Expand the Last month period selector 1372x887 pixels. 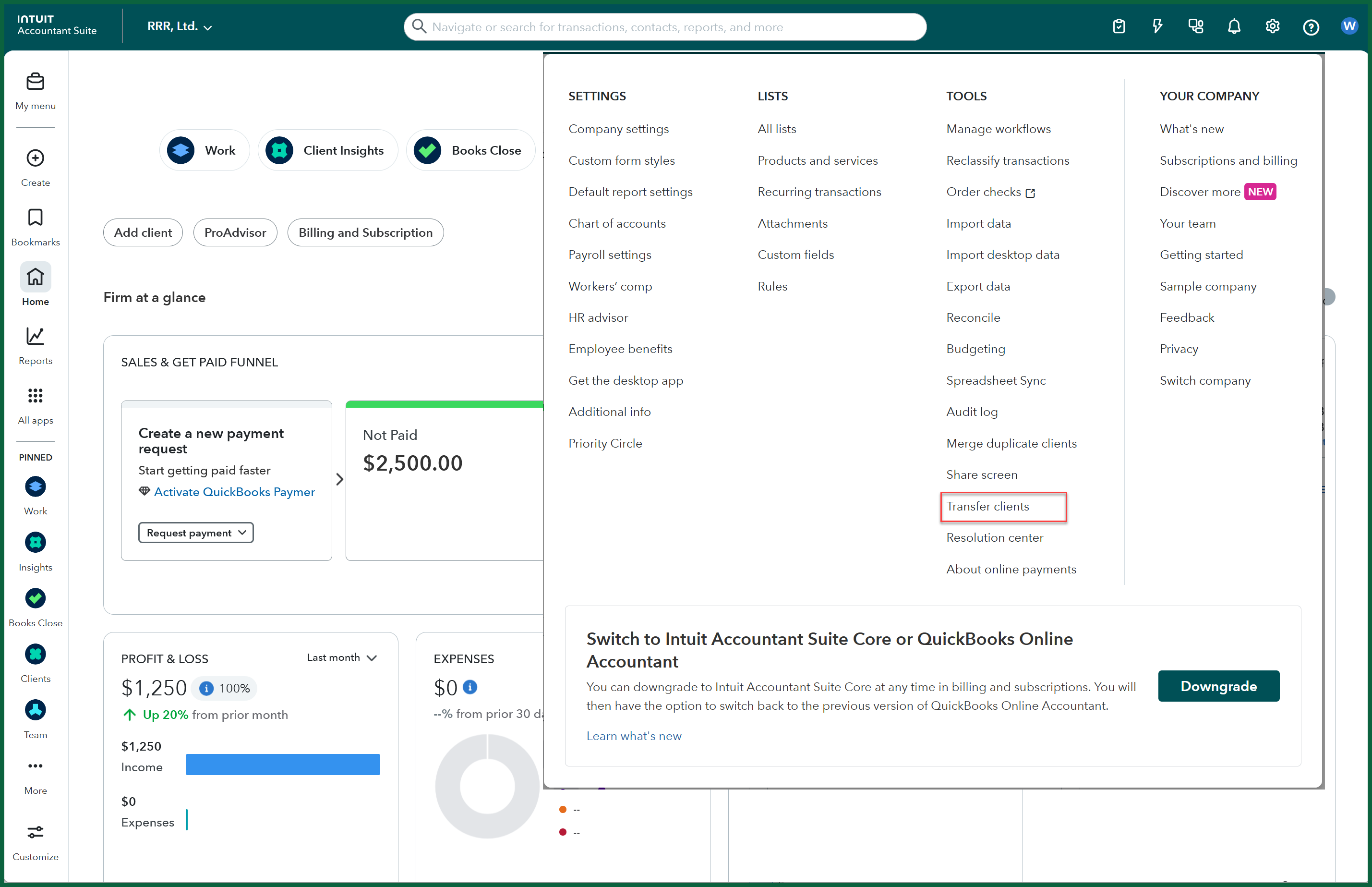click(x=341, y=658)
